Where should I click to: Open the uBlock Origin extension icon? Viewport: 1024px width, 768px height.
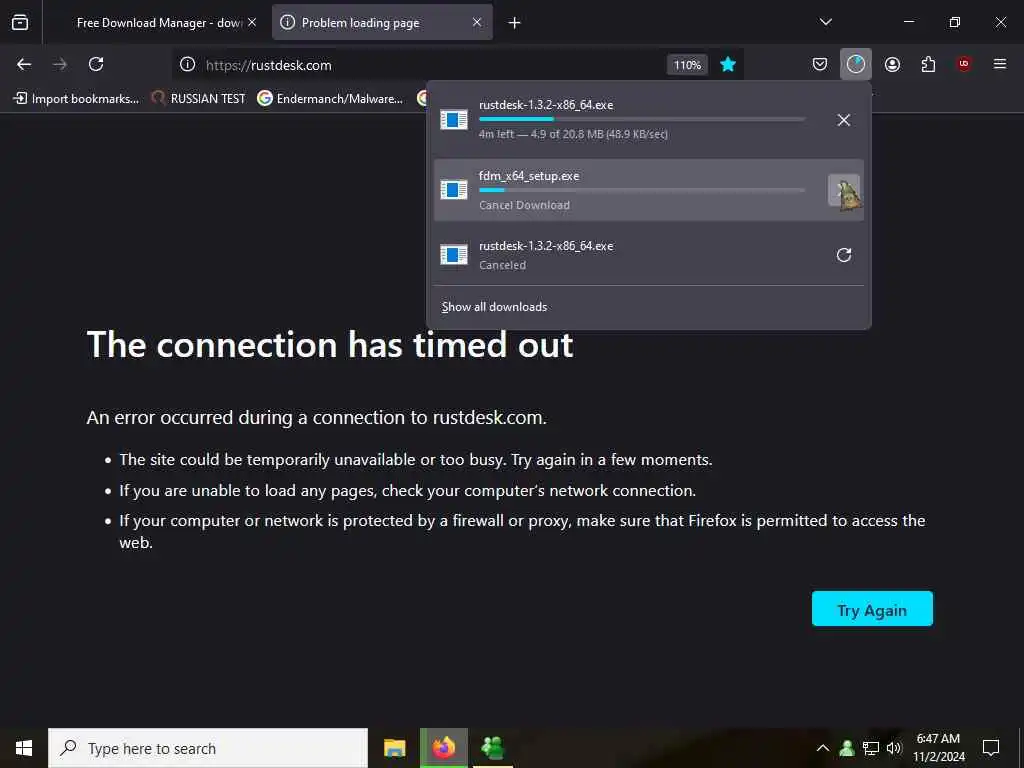964,64
